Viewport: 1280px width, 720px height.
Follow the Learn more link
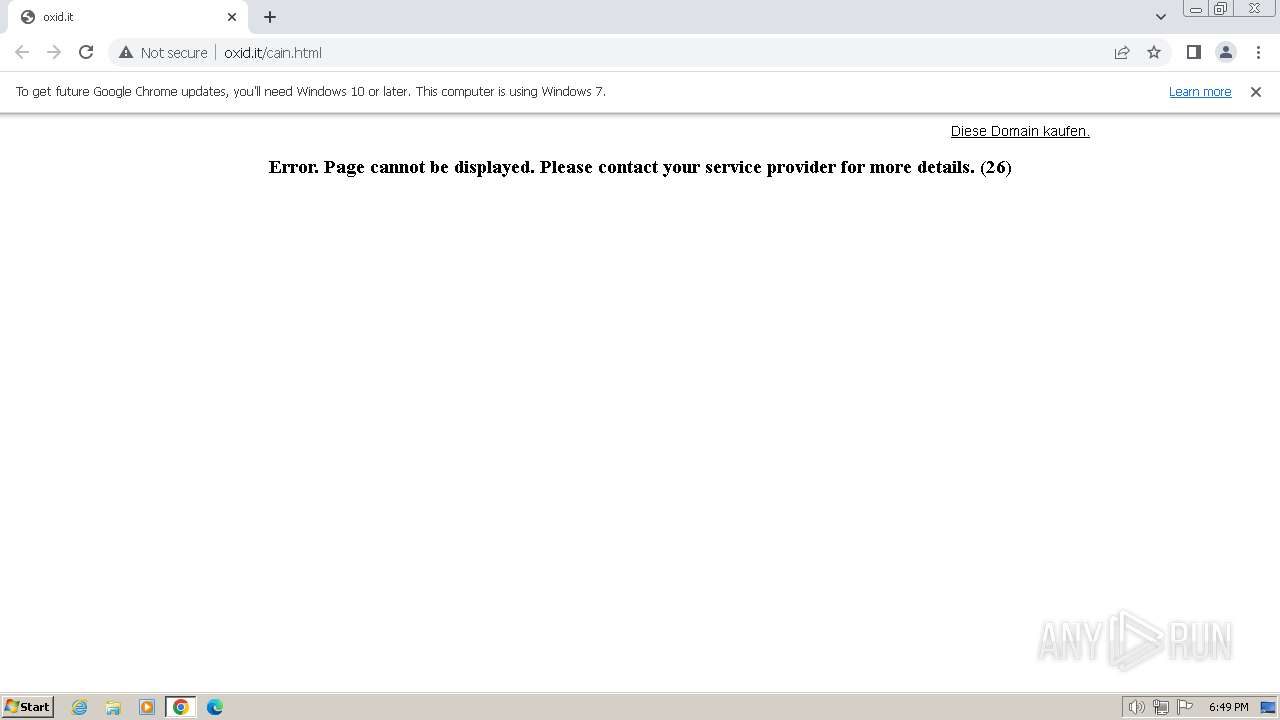point(1200,91)
